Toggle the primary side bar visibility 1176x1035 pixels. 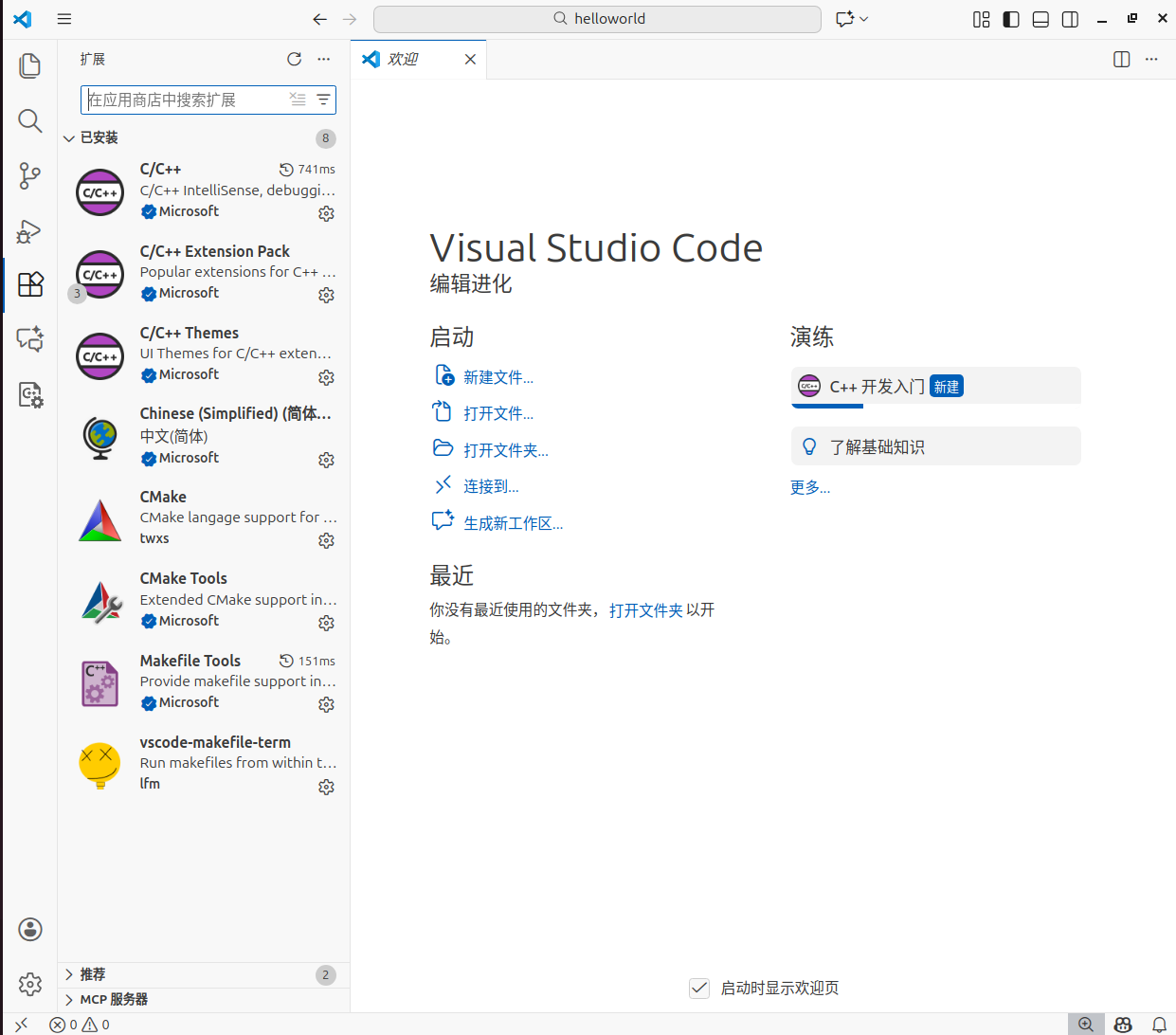[1011, 19]
